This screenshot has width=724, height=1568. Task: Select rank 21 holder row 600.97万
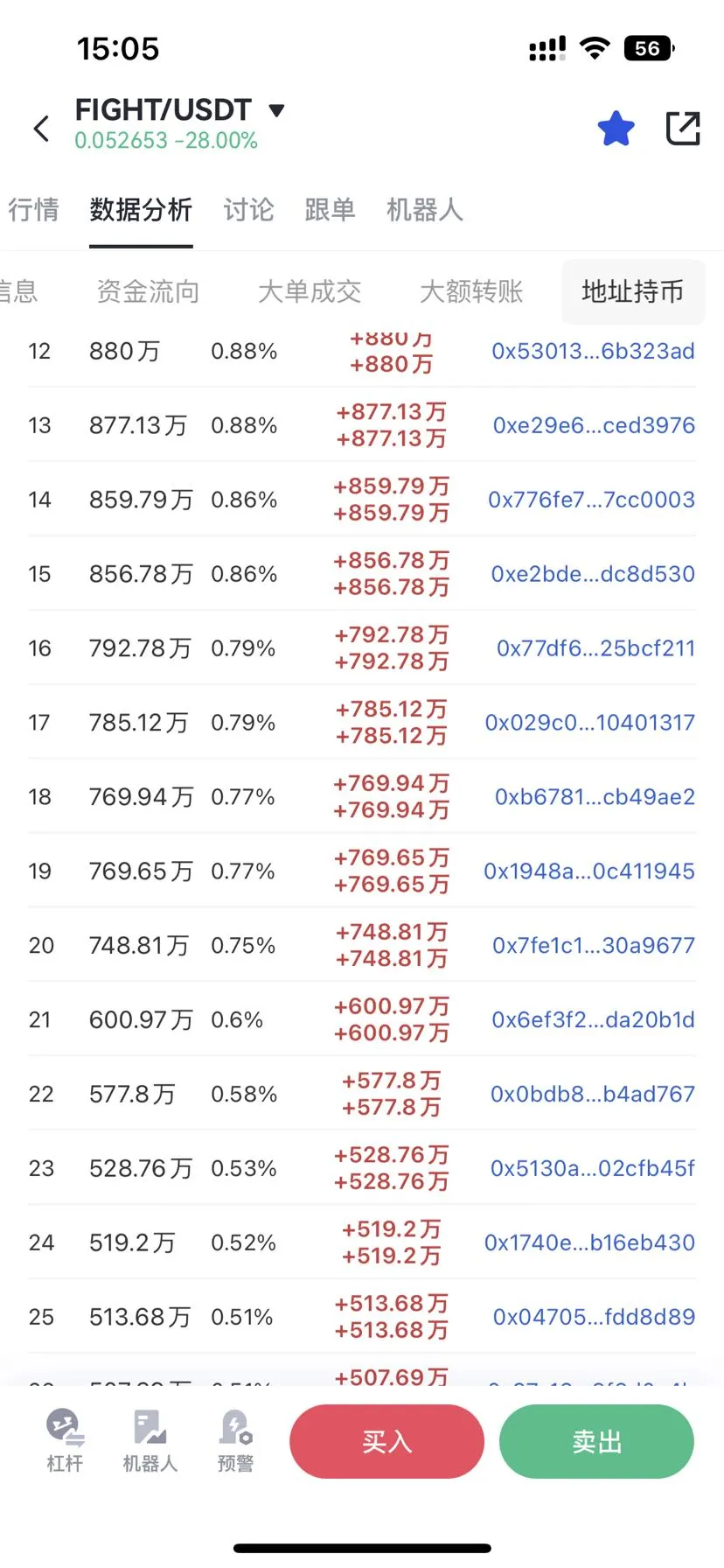click(362, 1019)
